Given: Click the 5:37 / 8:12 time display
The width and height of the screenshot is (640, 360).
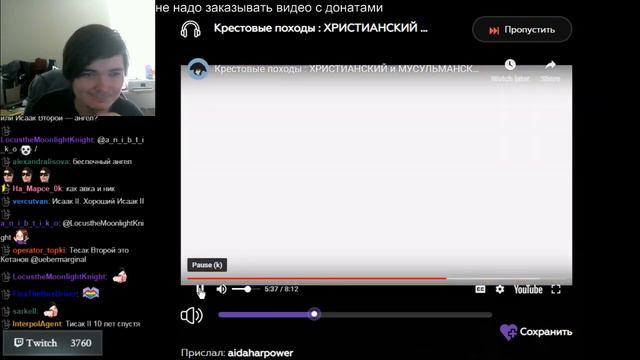Looking at the screenshot, I should pyautogui.click(x=281, y=289).
